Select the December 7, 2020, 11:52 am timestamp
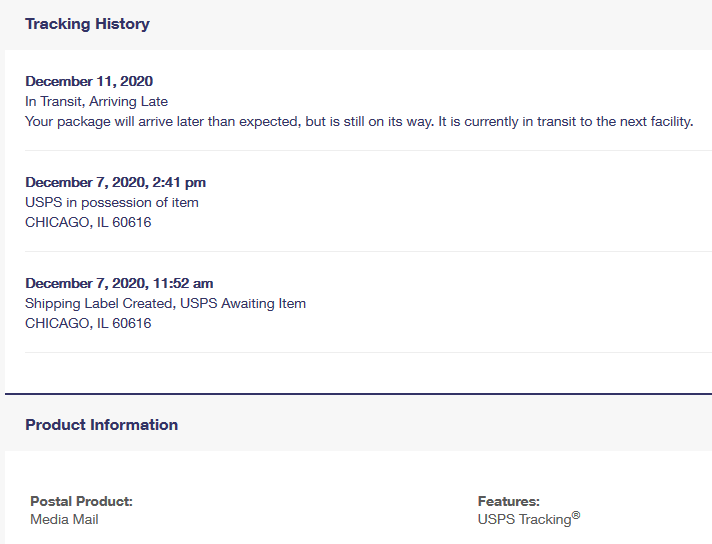 click(119, 283)
